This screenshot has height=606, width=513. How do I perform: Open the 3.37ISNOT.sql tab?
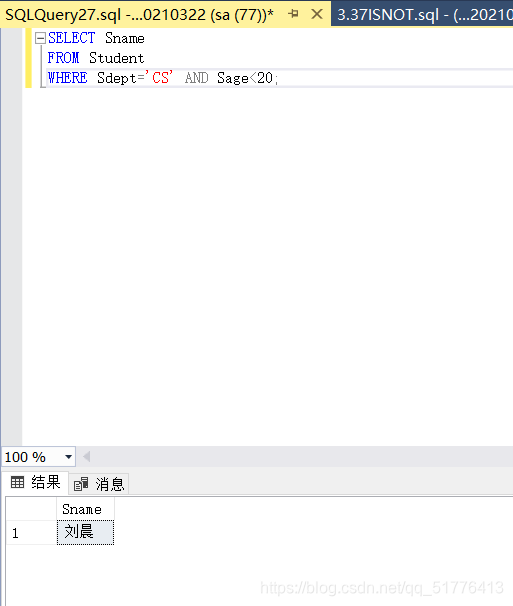click(424, 15)
